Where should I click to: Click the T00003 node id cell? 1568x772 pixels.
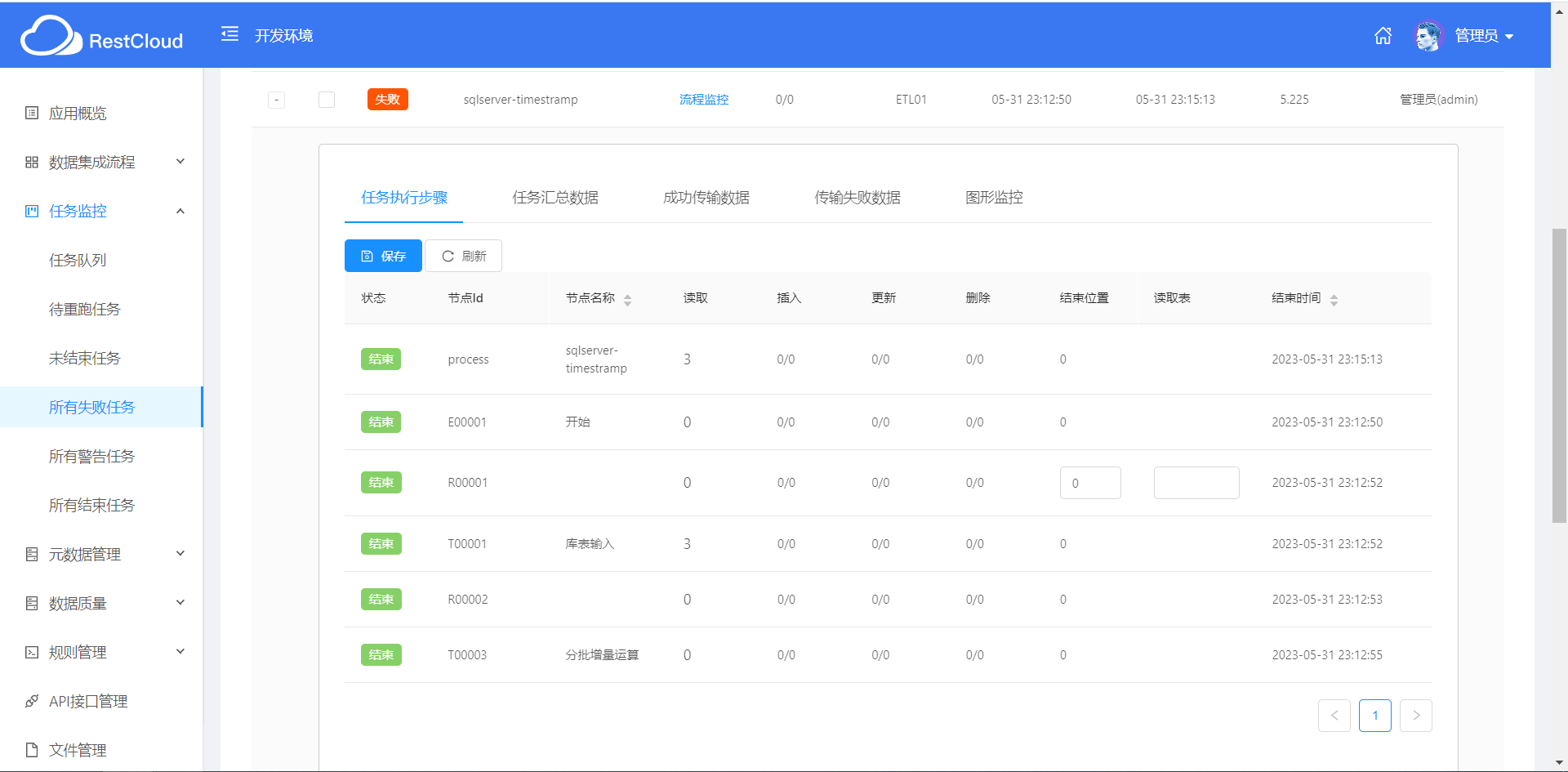(x=467, y=655)
